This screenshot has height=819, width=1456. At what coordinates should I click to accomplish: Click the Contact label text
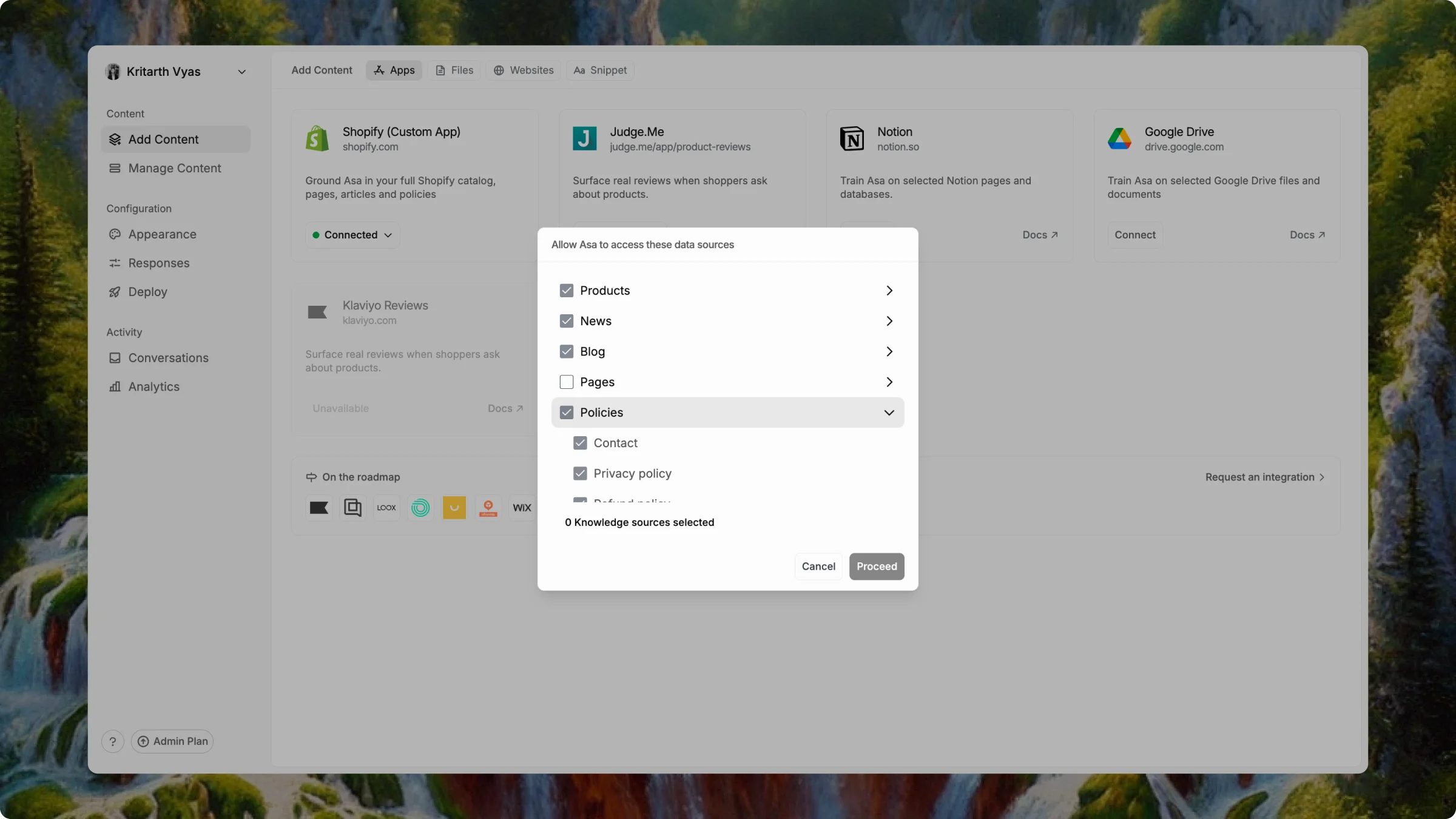pos(616,443)
